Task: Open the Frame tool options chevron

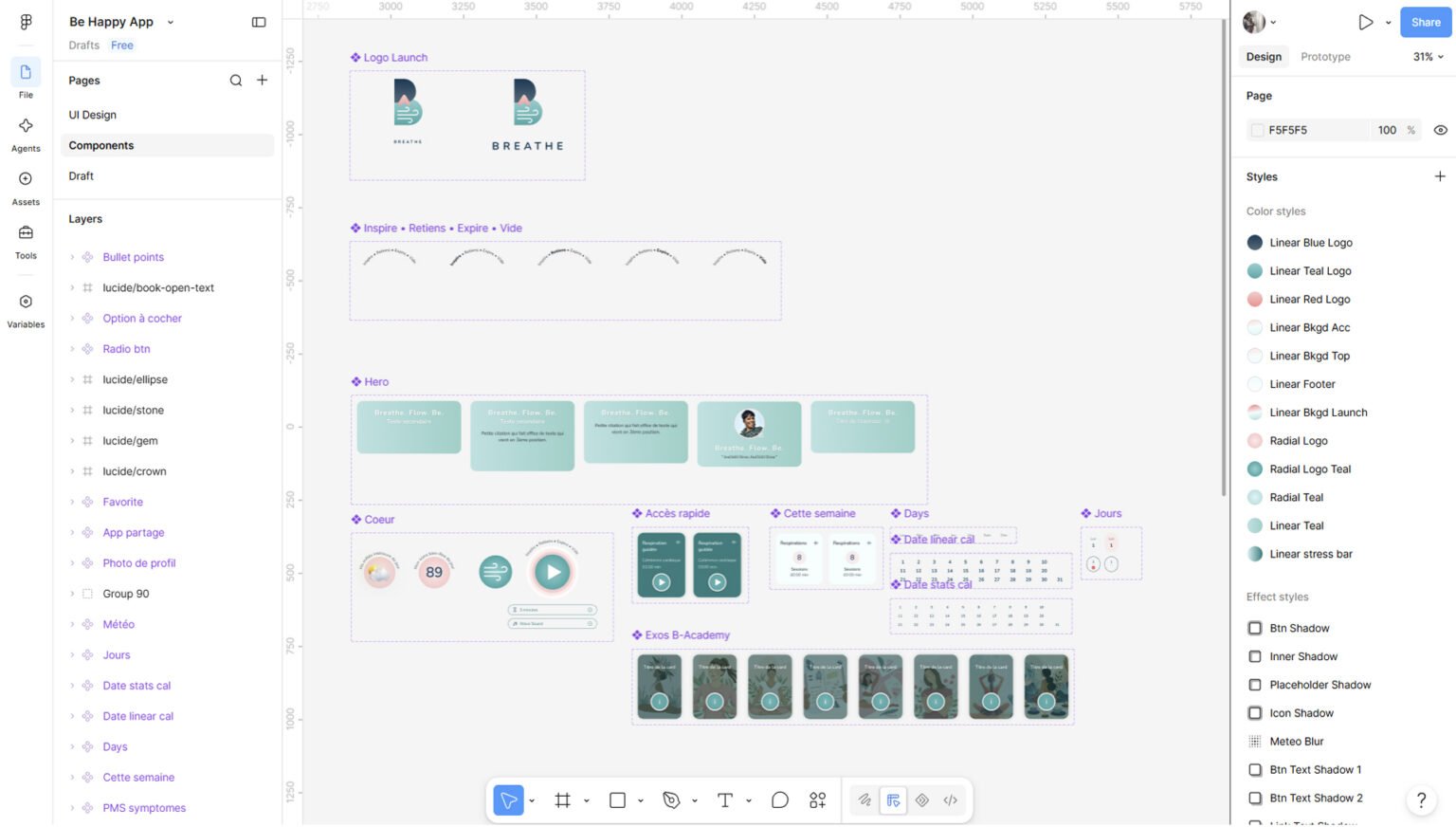Action: click(x=586, y=800)
